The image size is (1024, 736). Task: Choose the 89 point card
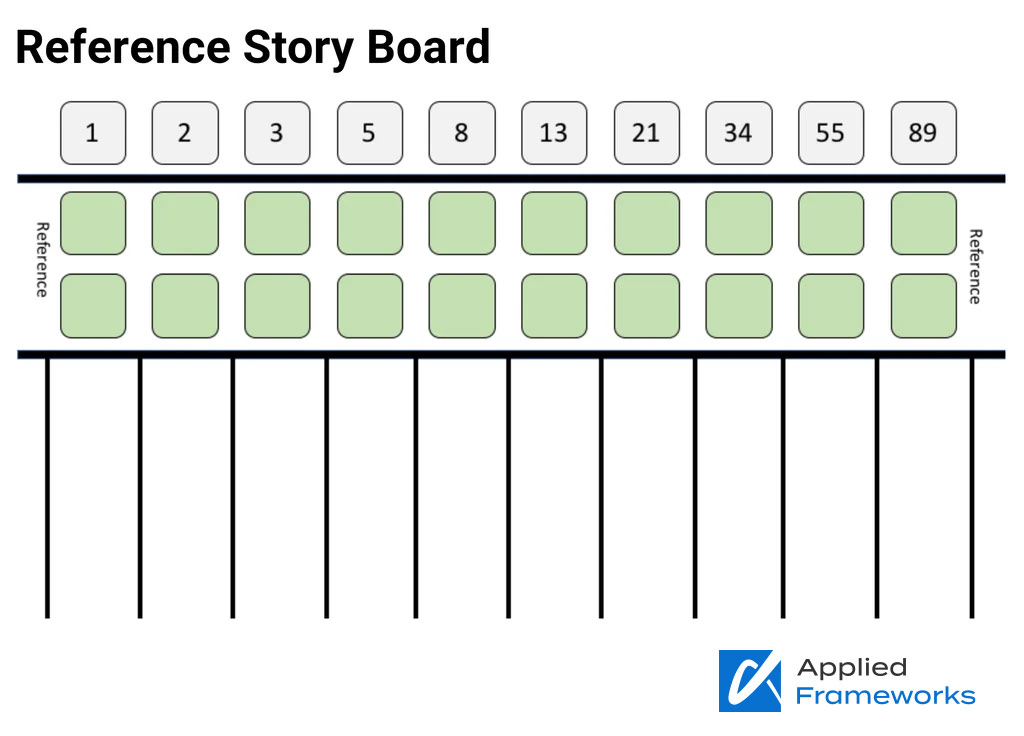[x=923, y=133]
